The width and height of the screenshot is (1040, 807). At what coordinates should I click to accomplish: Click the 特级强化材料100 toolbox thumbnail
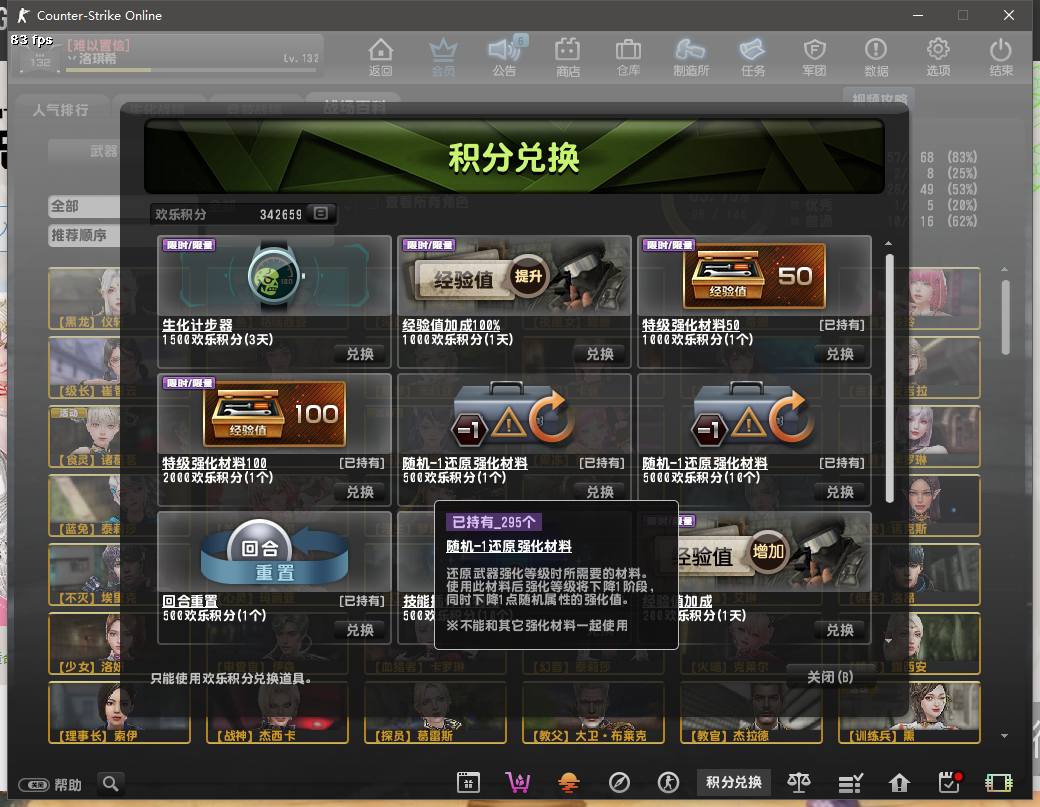275,413
